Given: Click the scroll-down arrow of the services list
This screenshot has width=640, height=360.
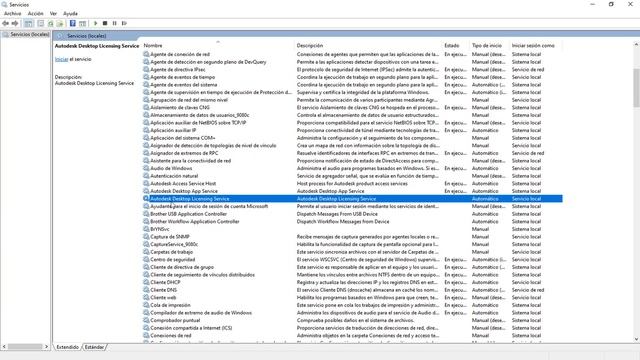Looking at the screenshot, I should [636, 339].
